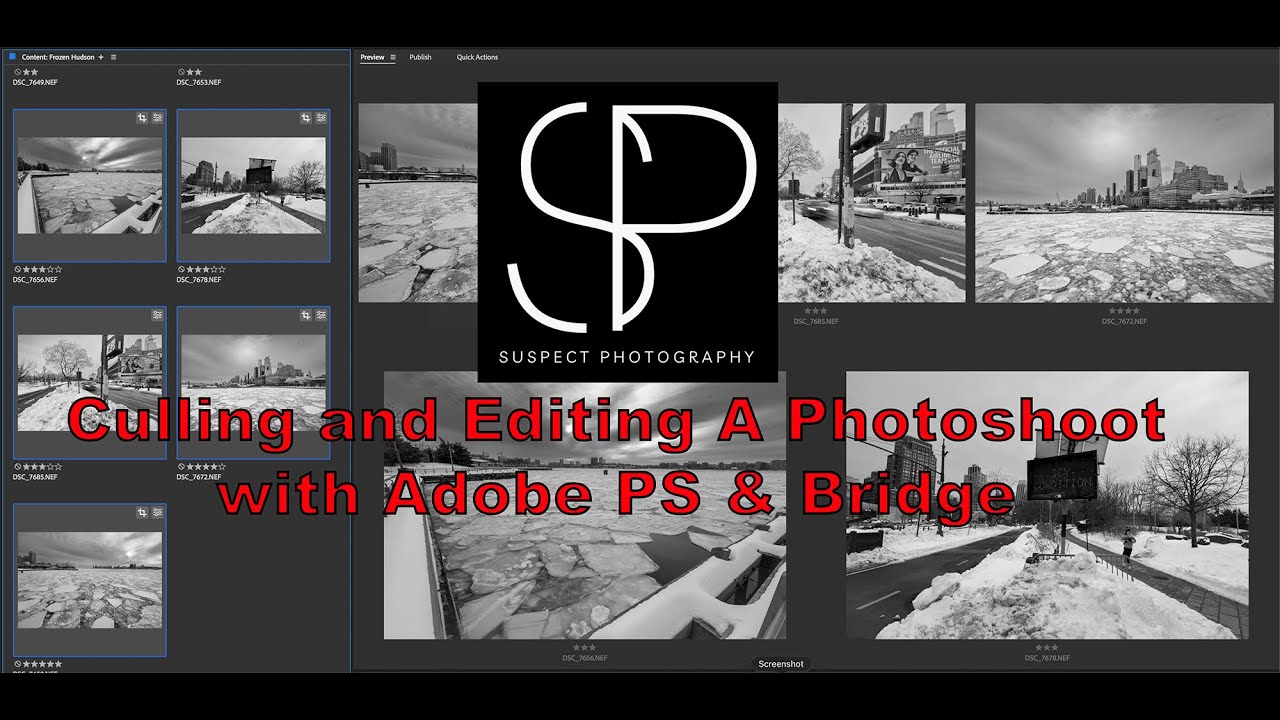
Task: Select the DSC_7656.NEF thumbnail in Content panel
Action: point(90,186)
